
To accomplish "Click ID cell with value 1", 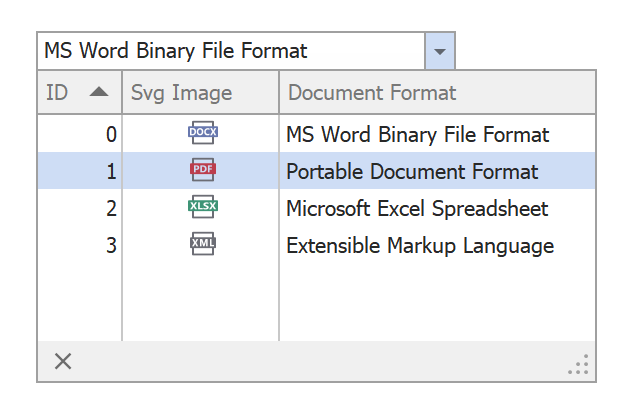I will pos(80,171).
